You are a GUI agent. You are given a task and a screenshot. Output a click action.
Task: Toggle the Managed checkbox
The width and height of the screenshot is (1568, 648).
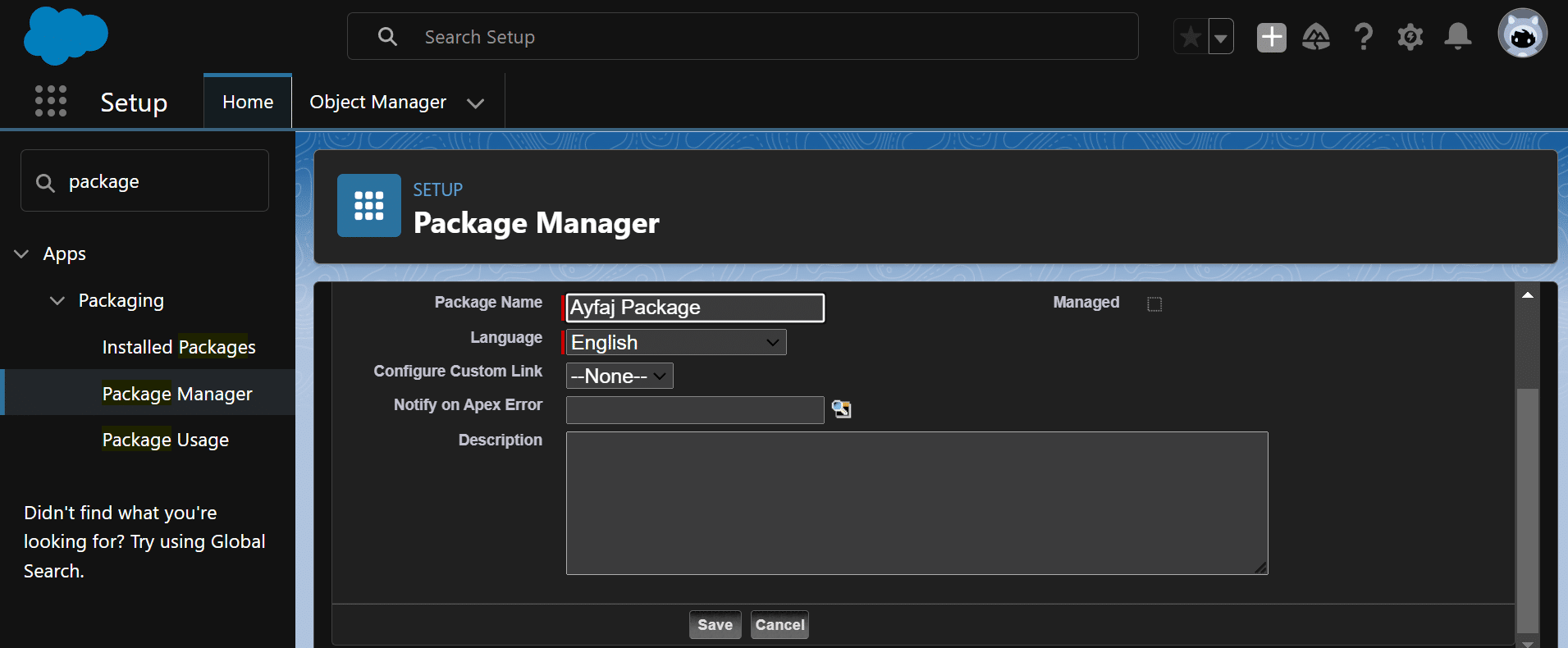(x=1154, y=304)
